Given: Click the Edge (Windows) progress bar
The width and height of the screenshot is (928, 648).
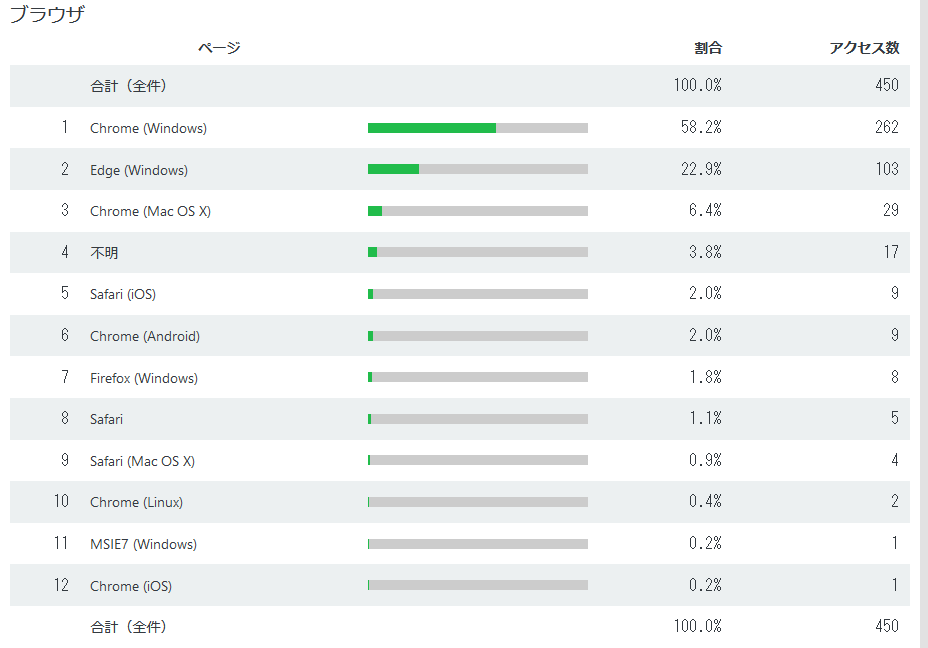Looking at the screenshot, I should pos(477,170).
